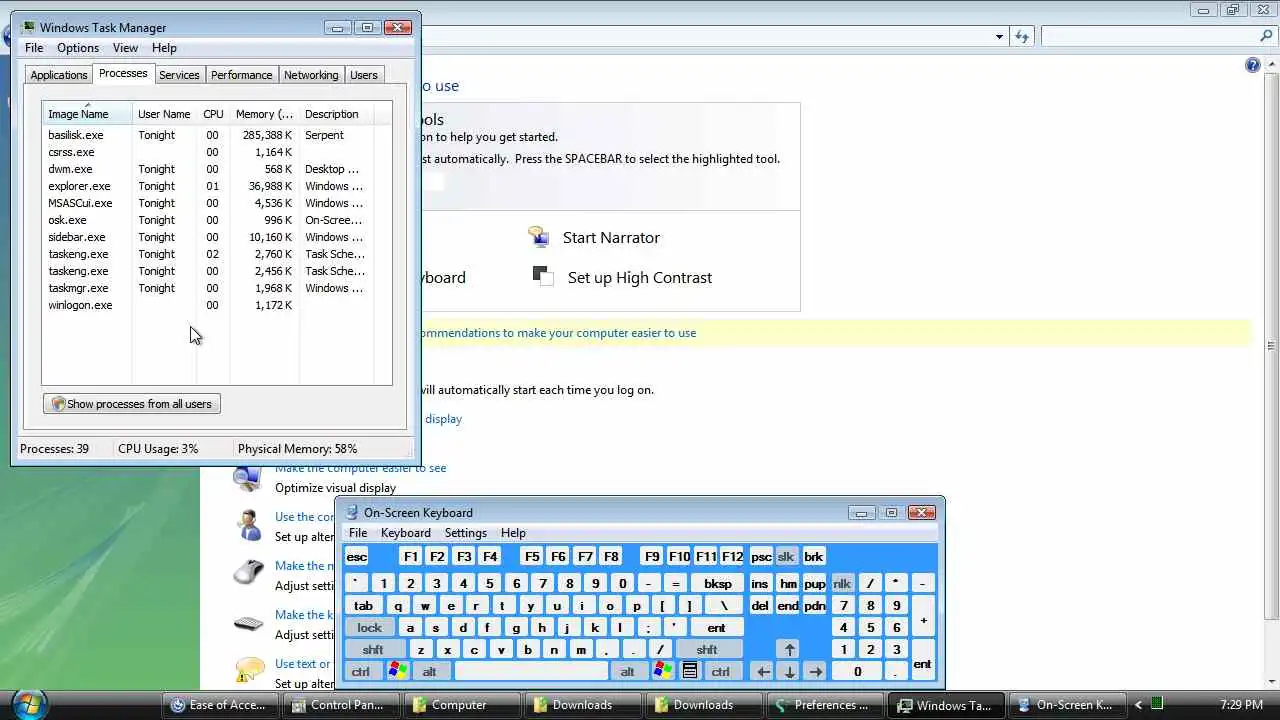Switch to Control Panel taskbar button
Viewport: 1280px width, 720px height.
click(x=339, y=705)
